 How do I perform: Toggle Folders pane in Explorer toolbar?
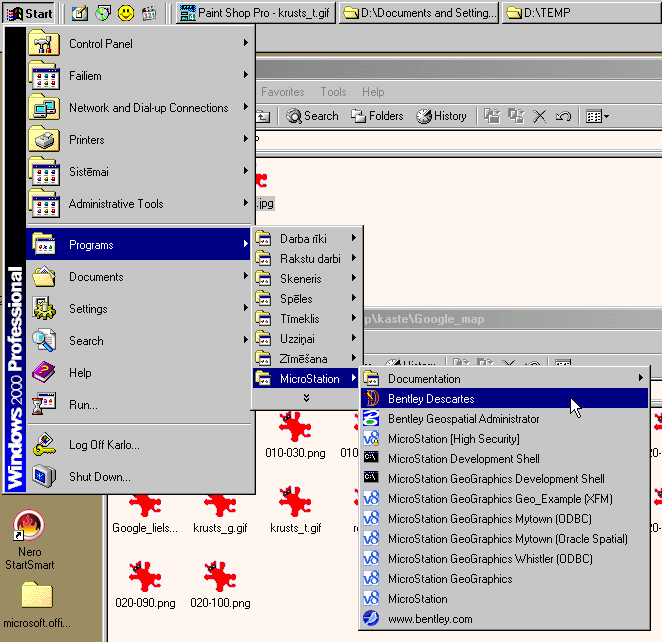(x=377, y=116)
